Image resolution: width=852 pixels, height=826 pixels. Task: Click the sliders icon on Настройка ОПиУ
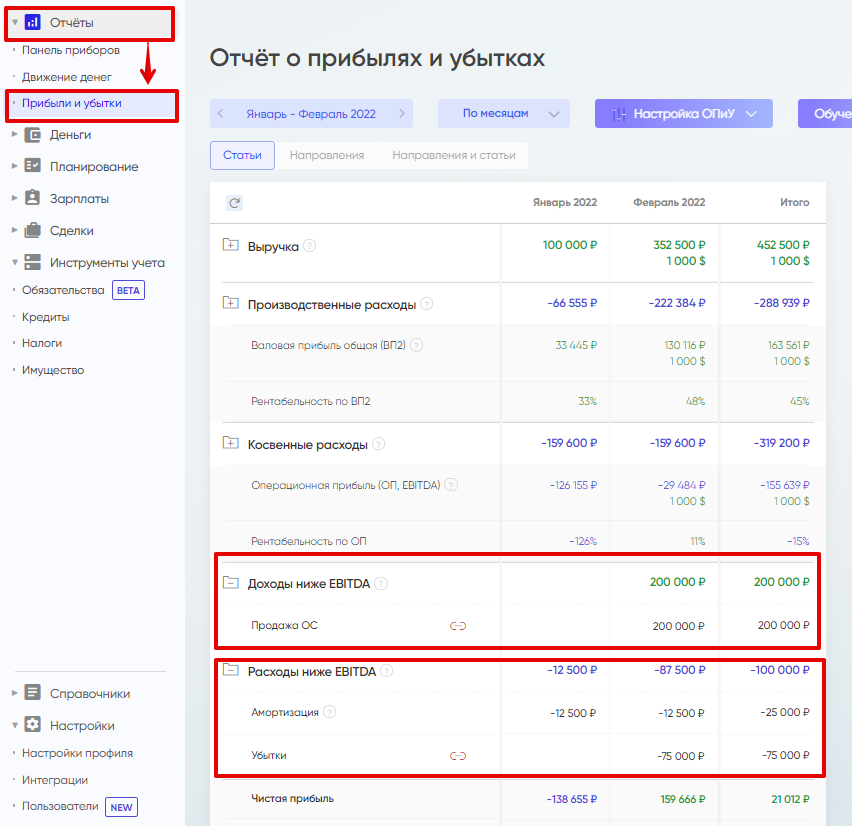618,114
